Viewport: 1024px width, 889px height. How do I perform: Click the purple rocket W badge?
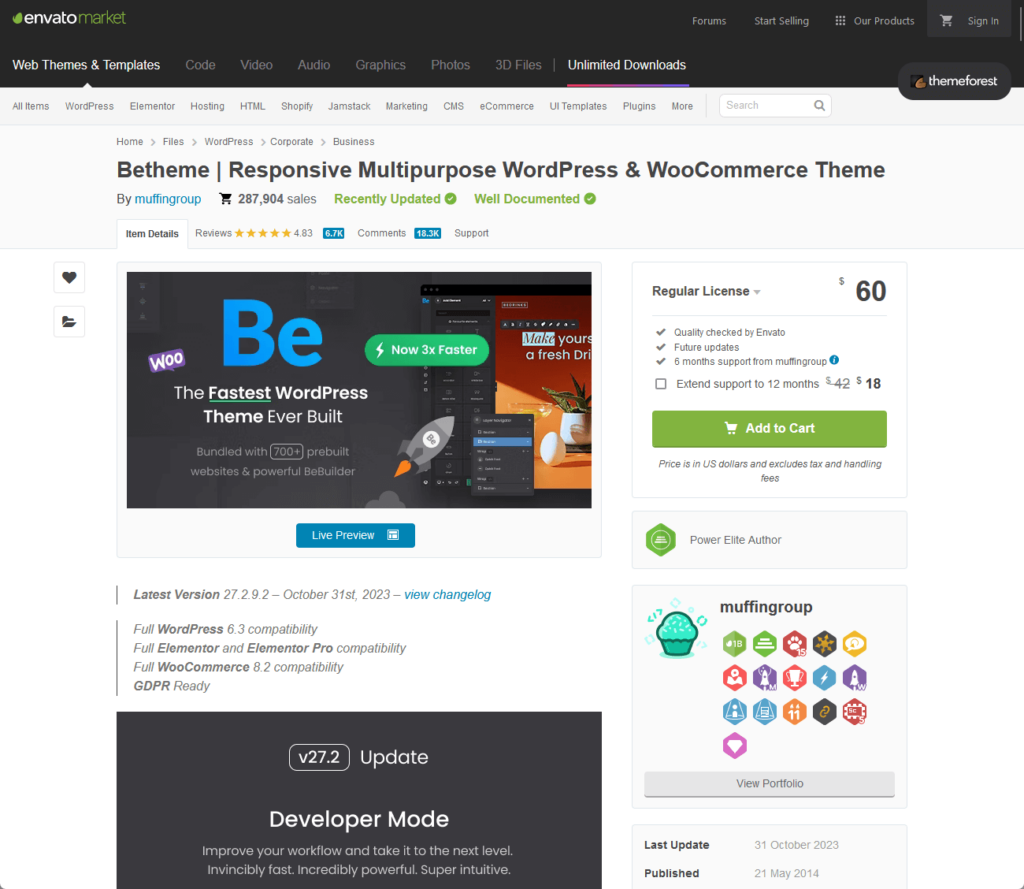[x=855, y=678]
